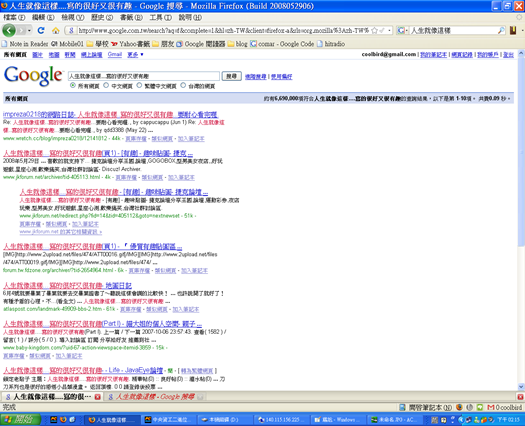Open the 說明 (H) menu
This screenshot has height=426, width=525.
tap(190, 17)
